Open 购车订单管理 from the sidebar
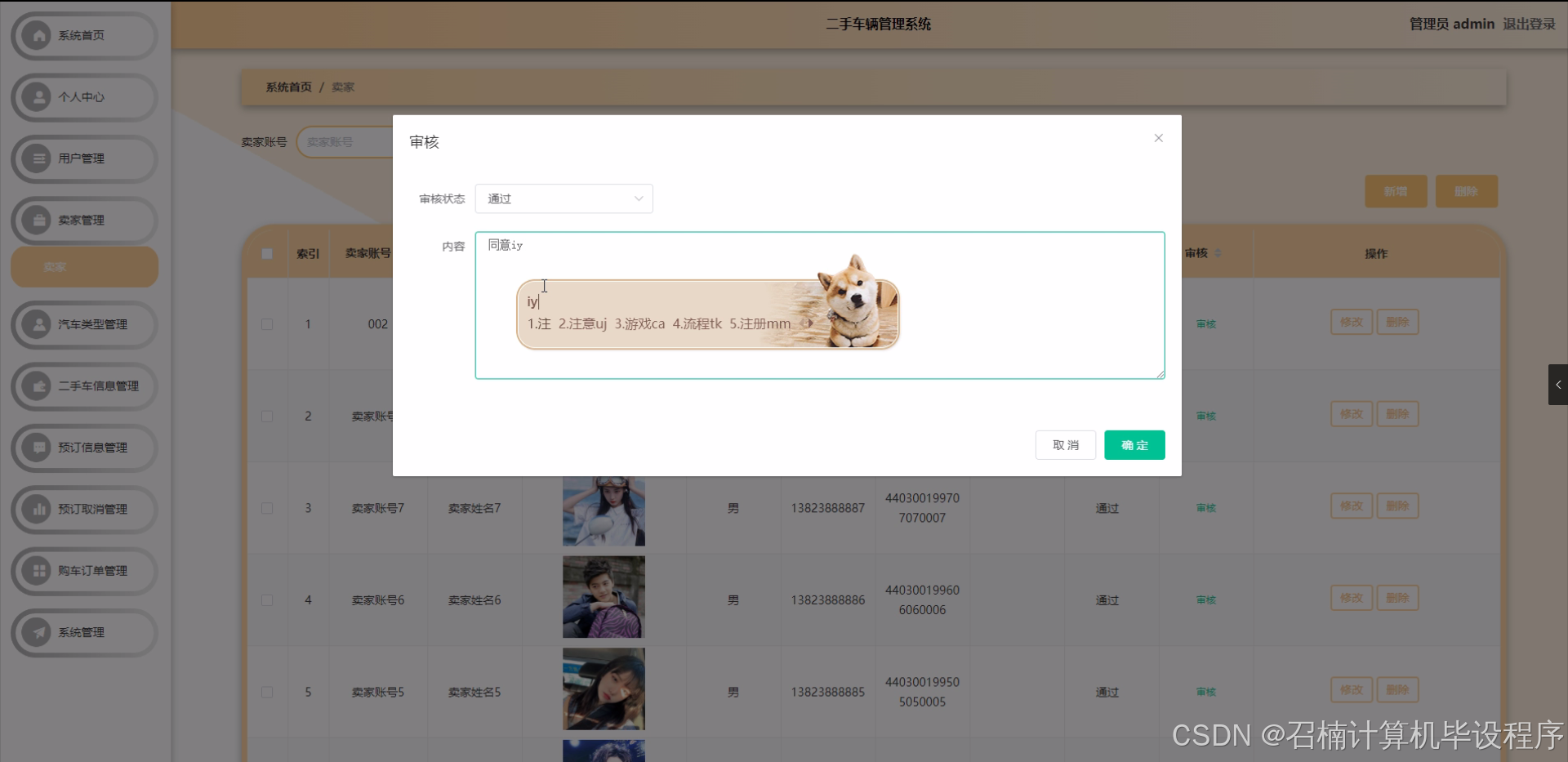This screenshot has width=1568, height=762. tap(82, 571)
